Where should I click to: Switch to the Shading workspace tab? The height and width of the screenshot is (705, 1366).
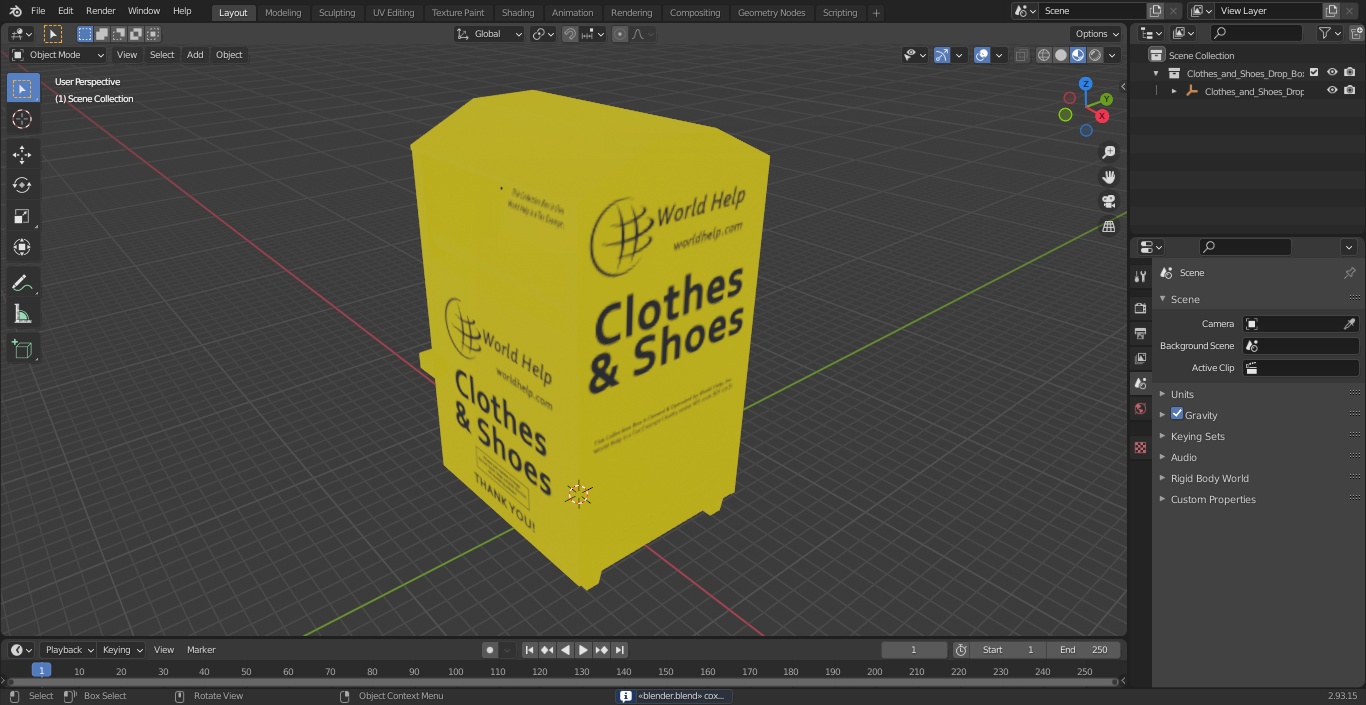pos(518,13)
